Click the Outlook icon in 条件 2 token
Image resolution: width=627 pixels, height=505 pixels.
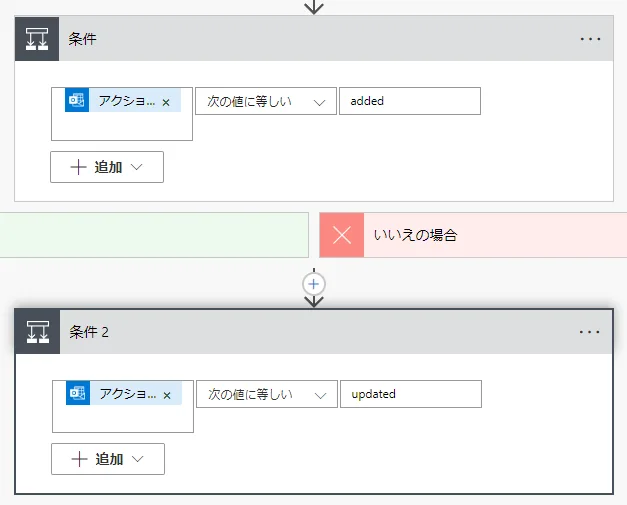(x=78, y=394)
